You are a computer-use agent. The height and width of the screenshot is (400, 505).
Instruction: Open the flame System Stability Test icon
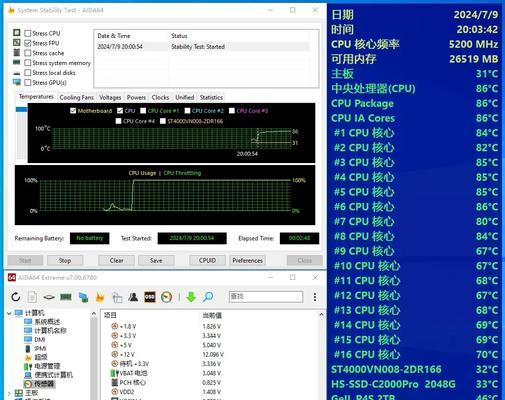tap(100, 297)
